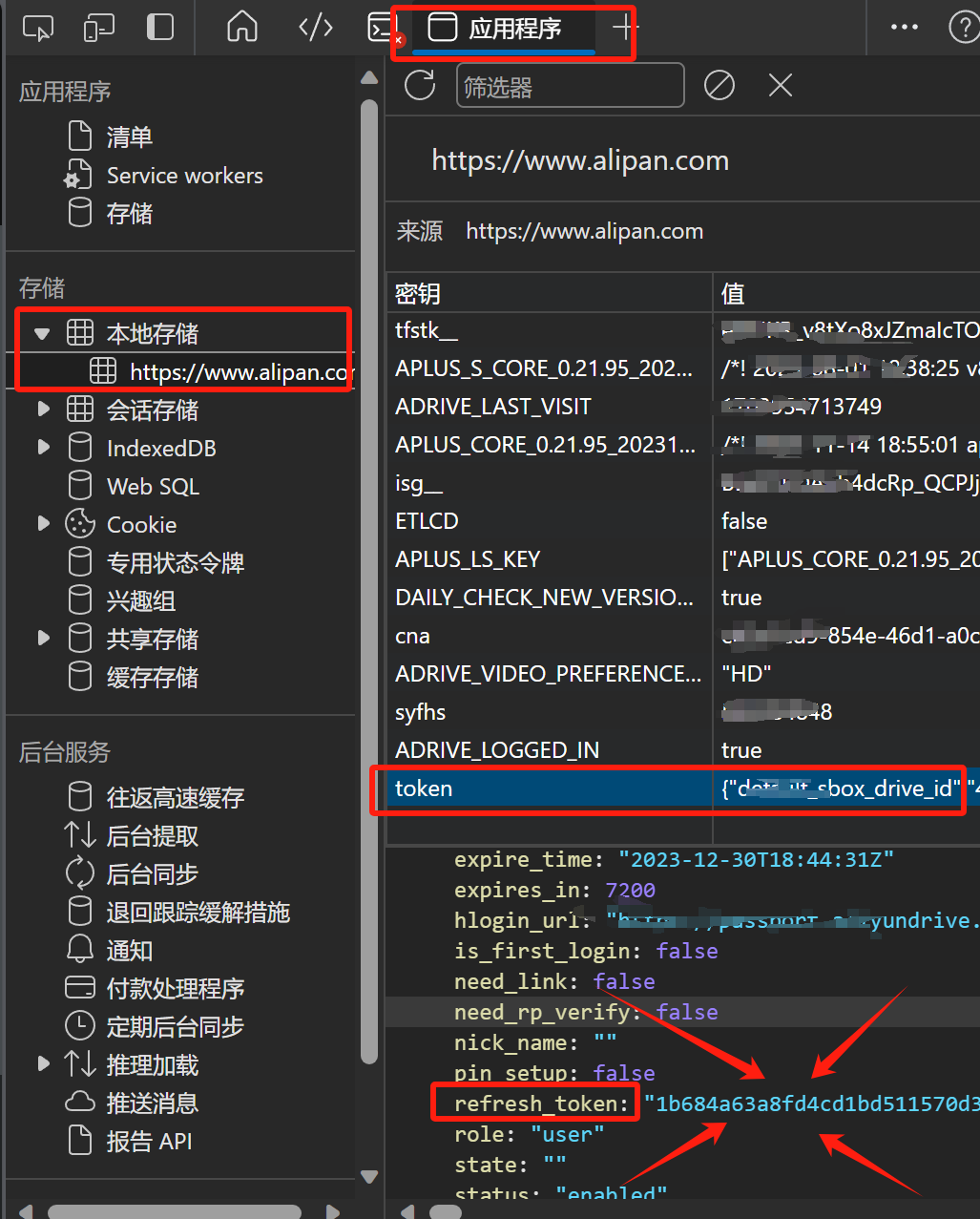Viewport: 980px width, 1219px height.
Task: Click the Cookie icon
Action: (x=80, y=524)
